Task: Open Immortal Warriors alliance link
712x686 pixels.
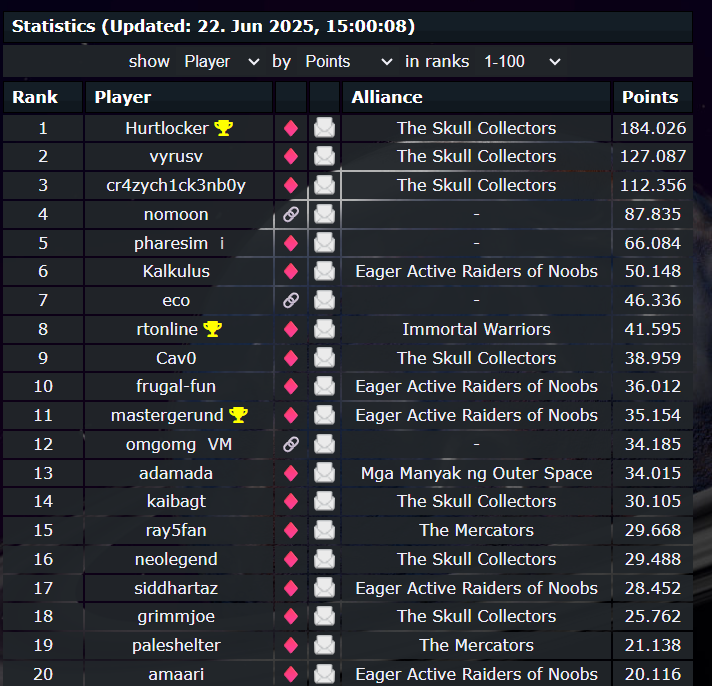Action: coord(476,329)
